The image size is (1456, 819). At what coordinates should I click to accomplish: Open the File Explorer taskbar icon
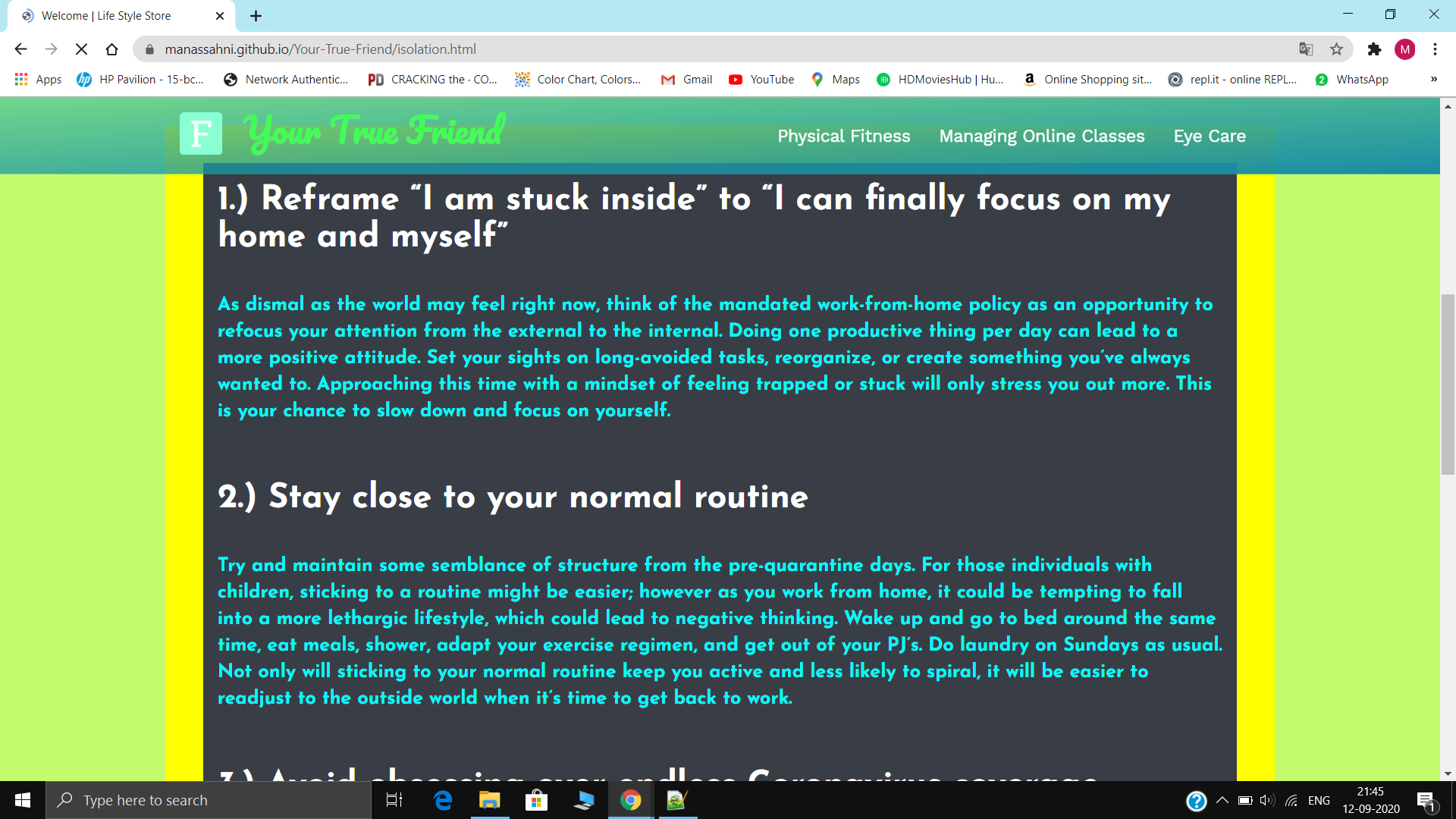489,800
